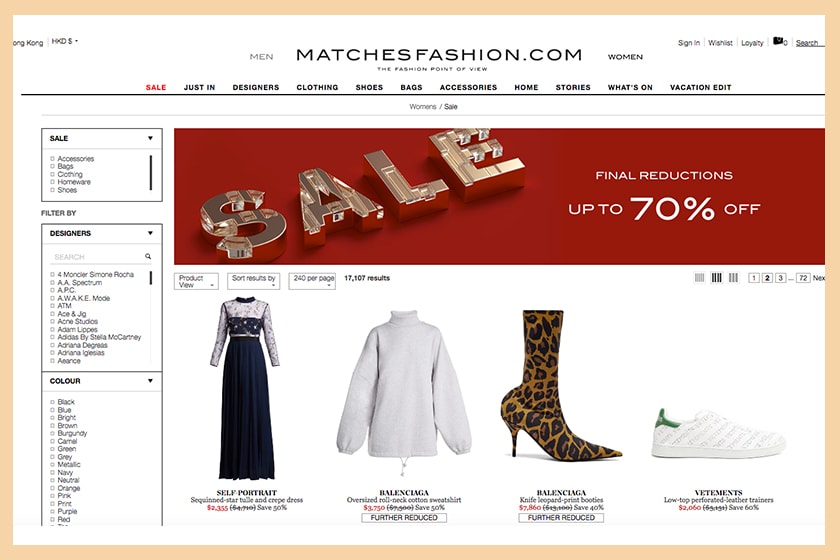Open the shopping bag icon

coord(778,41)
